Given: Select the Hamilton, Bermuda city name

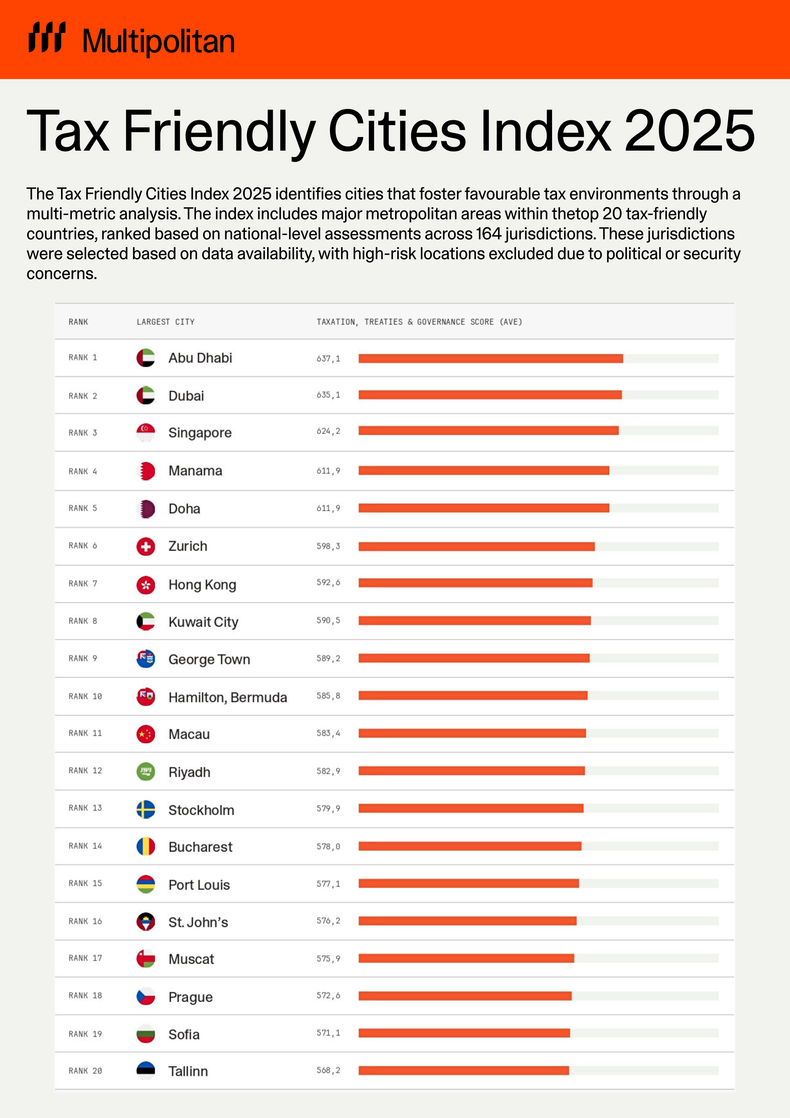Looking at the screenshot, I should 227,697.
